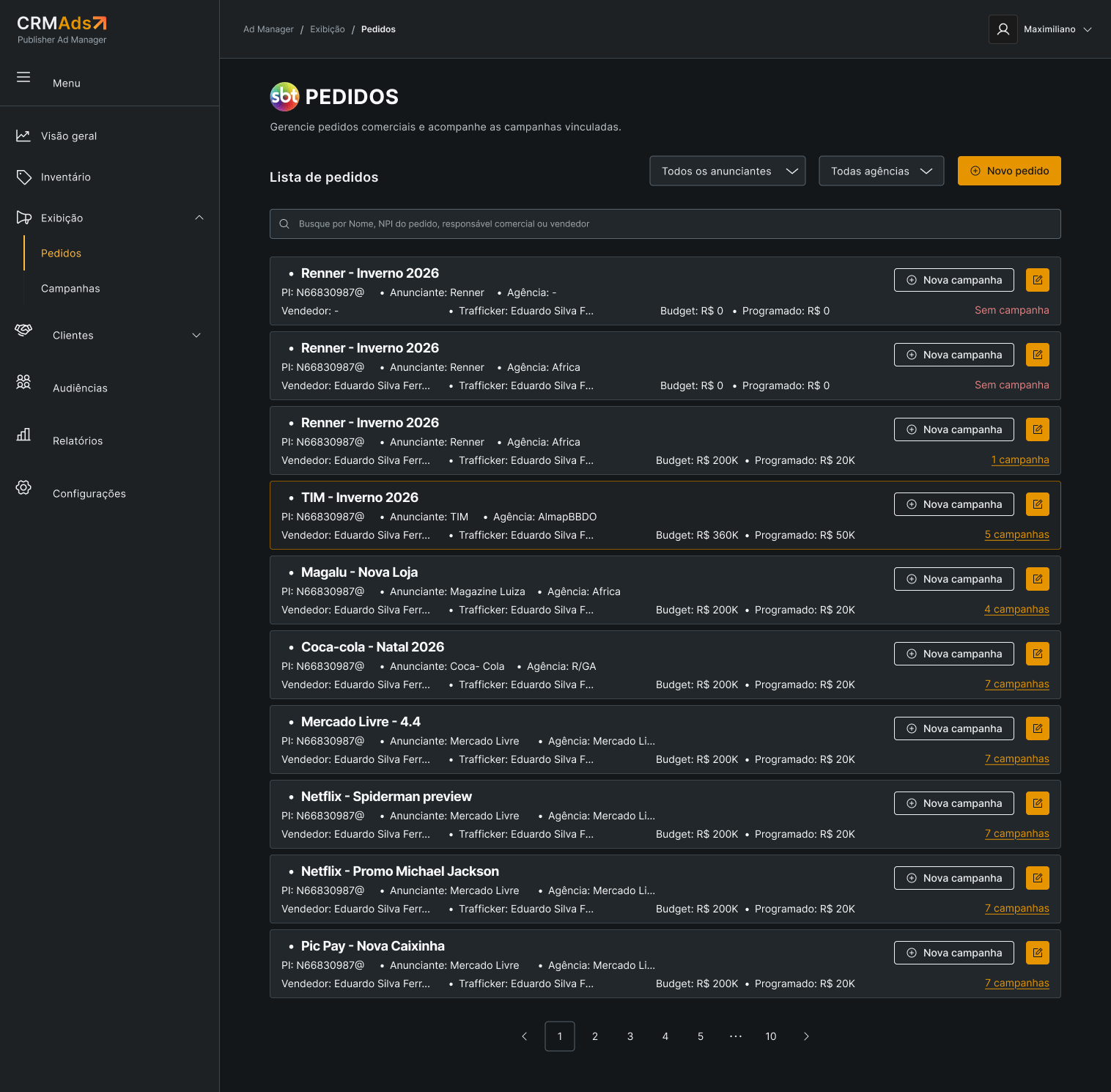Edit the Pic Pay - Nova Caixinha order
The width and height of the screenshot is (1111, 1092).
tap(1038, 953)
